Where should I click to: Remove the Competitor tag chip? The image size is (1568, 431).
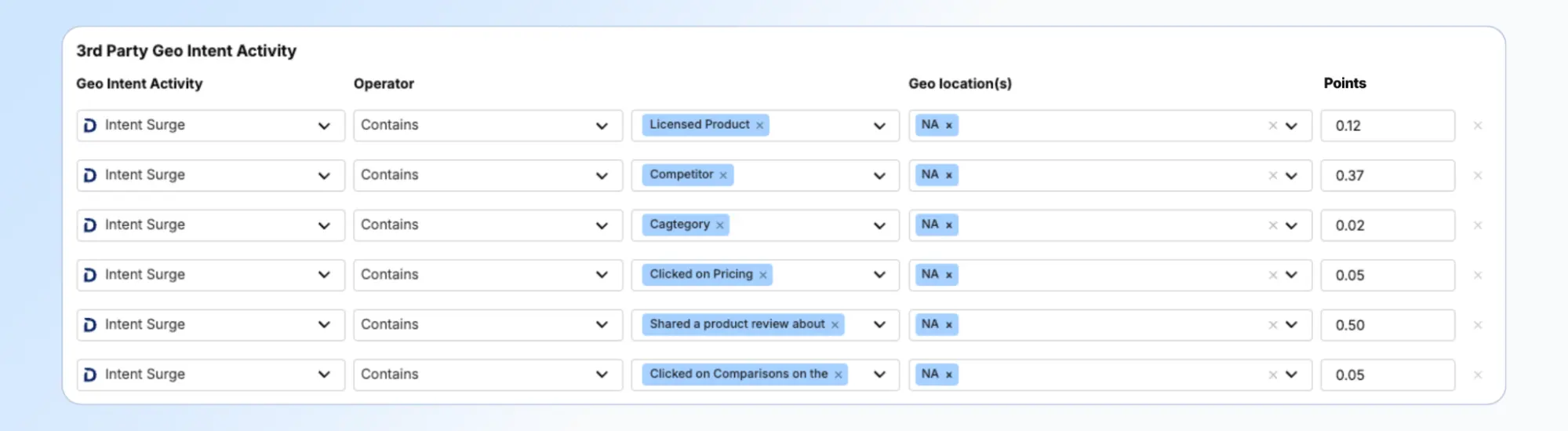coord(723,176)
